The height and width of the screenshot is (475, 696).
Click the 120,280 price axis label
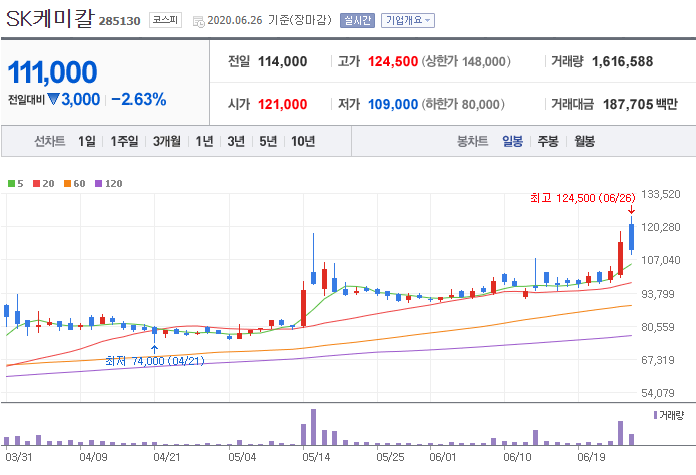tap(660, 227)
